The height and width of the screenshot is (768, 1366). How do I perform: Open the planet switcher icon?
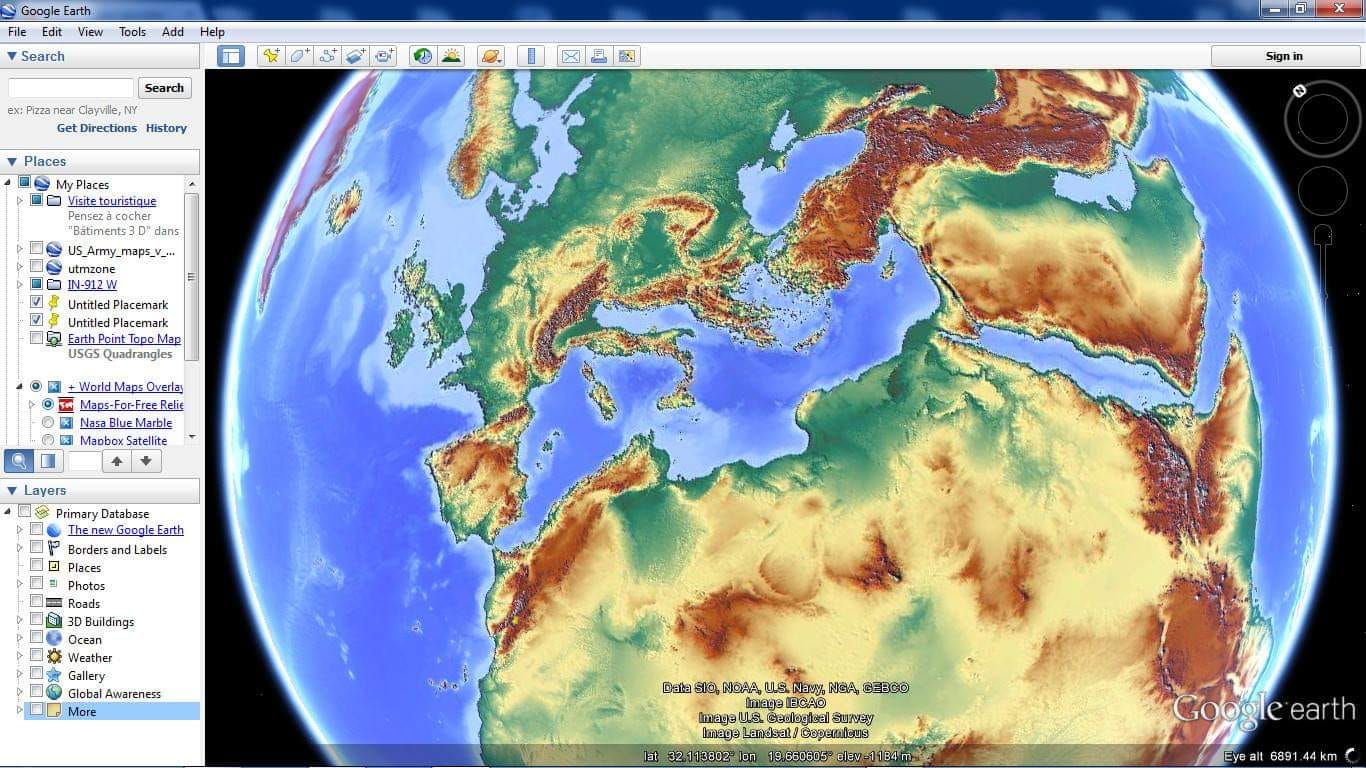[490, 56]
